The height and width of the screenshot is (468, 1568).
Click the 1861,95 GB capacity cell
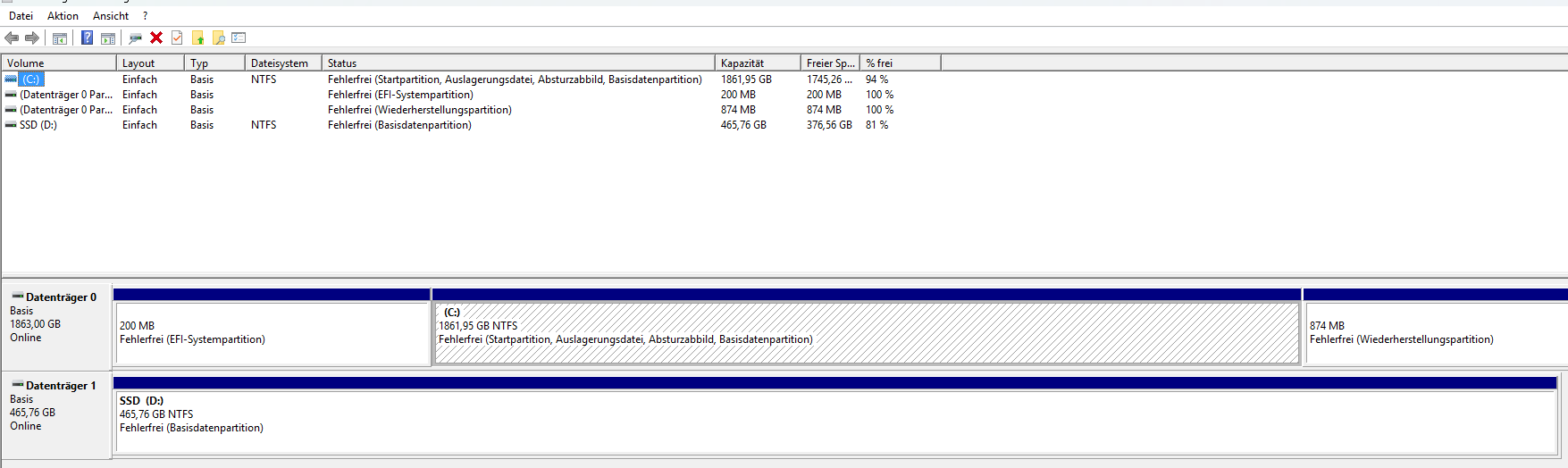tap(746, 79)
